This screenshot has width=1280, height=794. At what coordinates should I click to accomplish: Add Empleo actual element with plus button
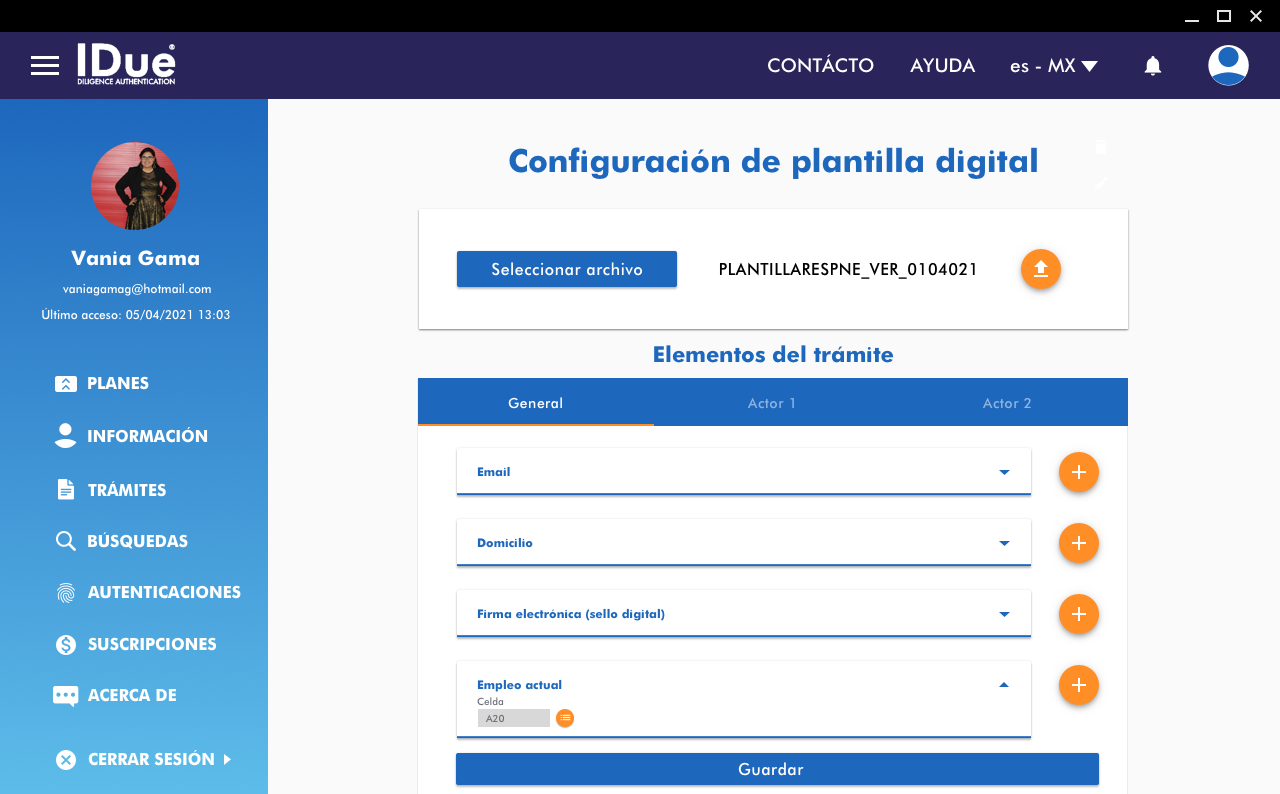[x=1078, y=685]
